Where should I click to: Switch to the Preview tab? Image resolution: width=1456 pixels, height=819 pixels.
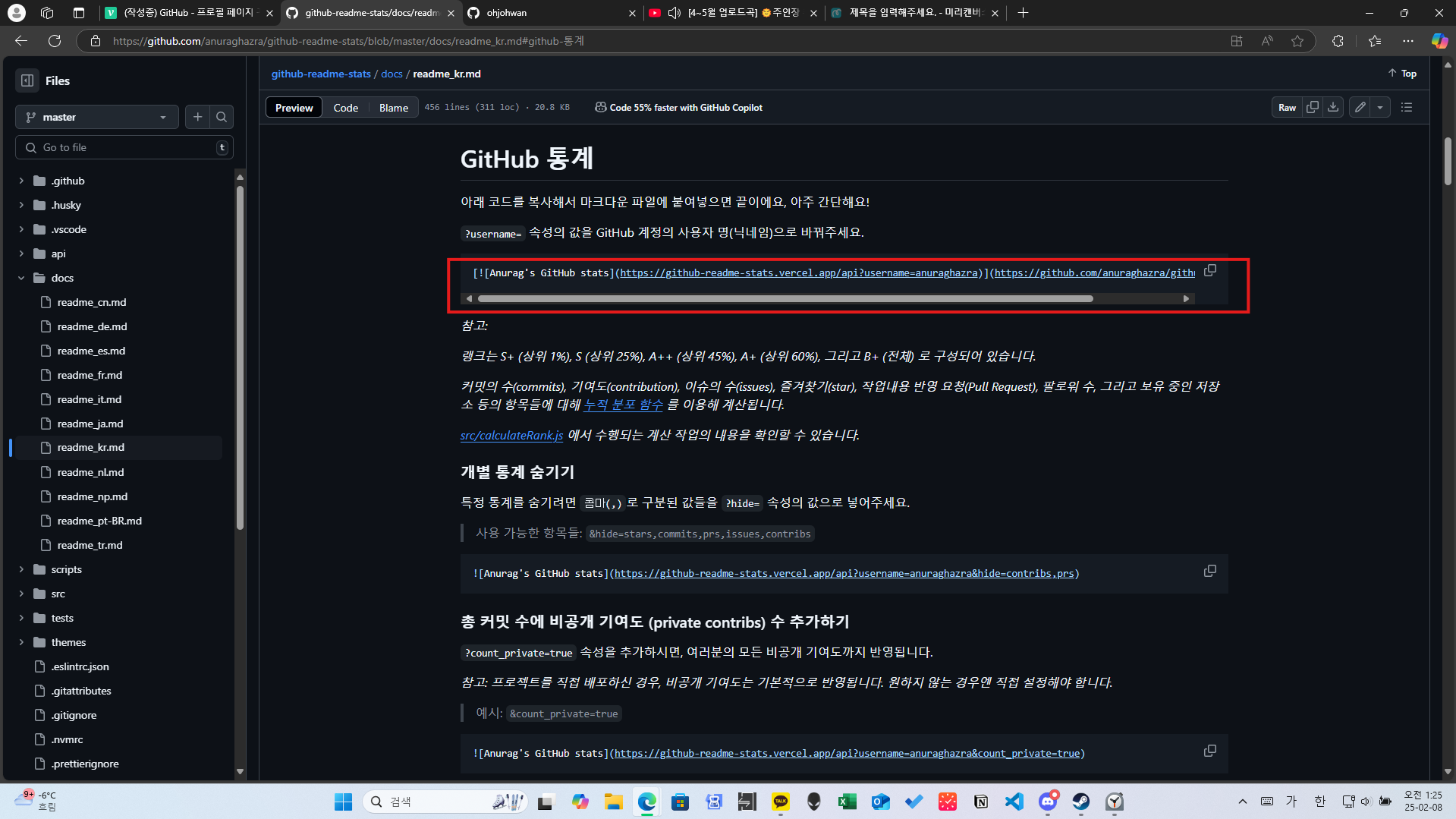(x=294, y=107)
